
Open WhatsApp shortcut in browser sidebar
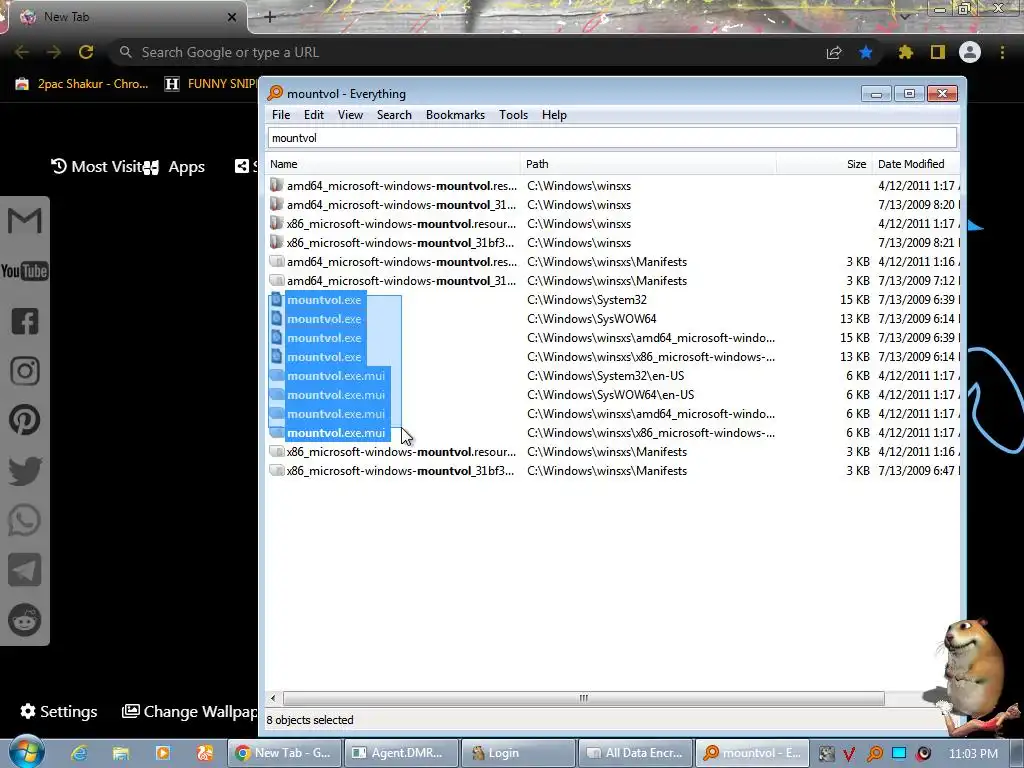pos(25,520)
